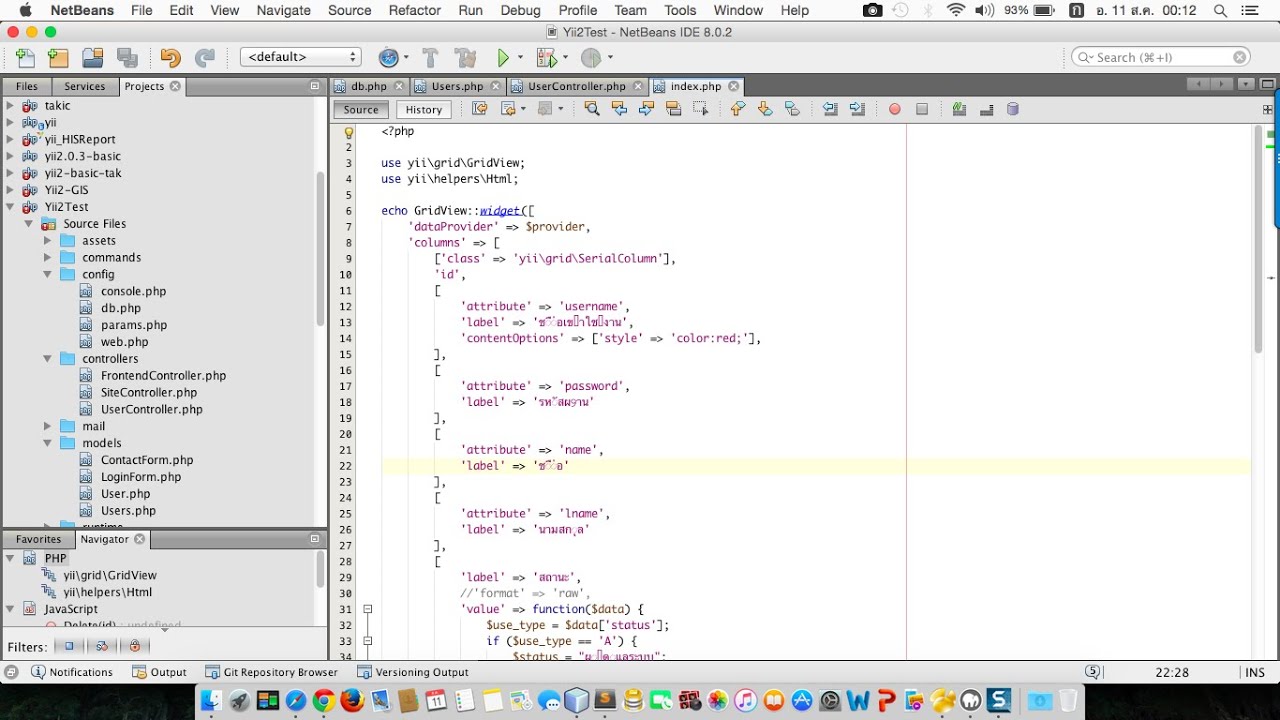Viewport: 1280px width, 720px height.
Task: Show the Notifications panel
Action: coord(72,672)
